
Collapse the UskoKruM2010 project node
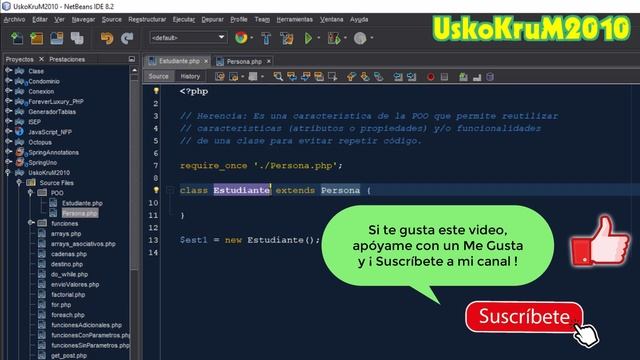(8, 172)
